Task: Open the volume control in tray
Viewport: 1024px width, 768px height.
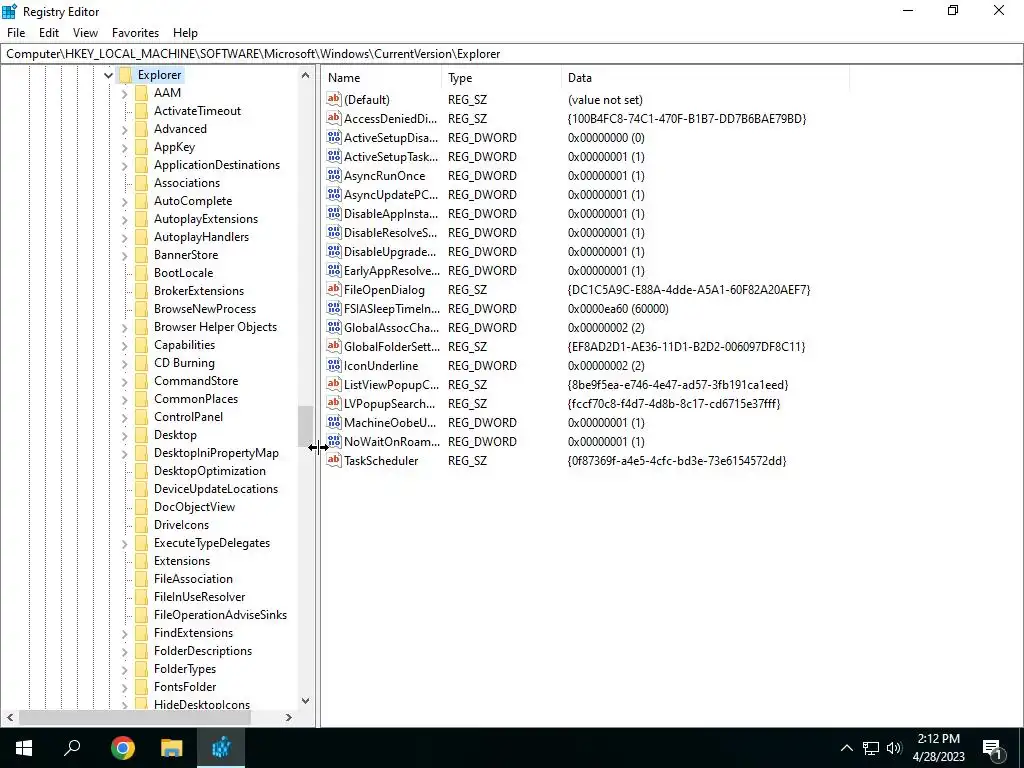Action: 894,748
